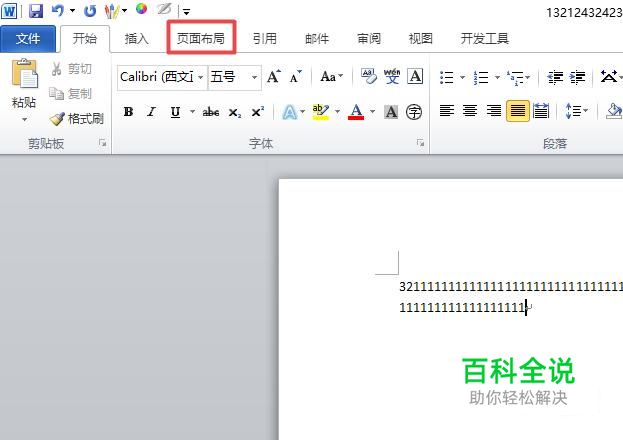The width and height of the screenshot is (623, 440).
Task: Click the wén phonetic guide icon
Action: pos(392,76)
